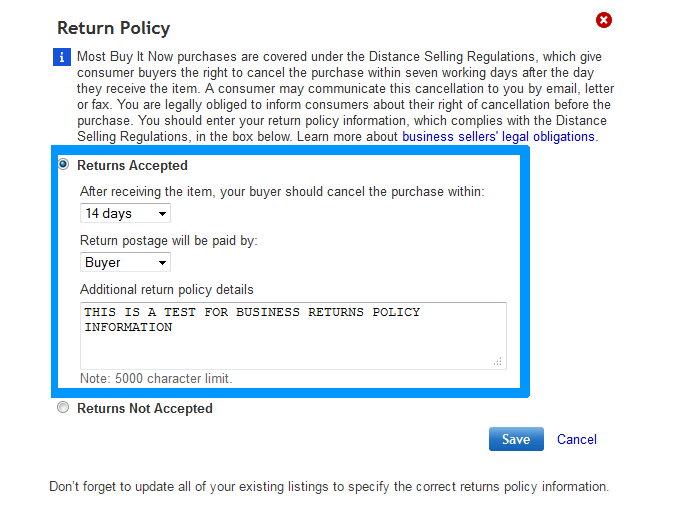Image resolution: width=676 pixels, height=505 pixels.
Task: Choose the Returns Not Accepted radio button
Action: [64, 408]
